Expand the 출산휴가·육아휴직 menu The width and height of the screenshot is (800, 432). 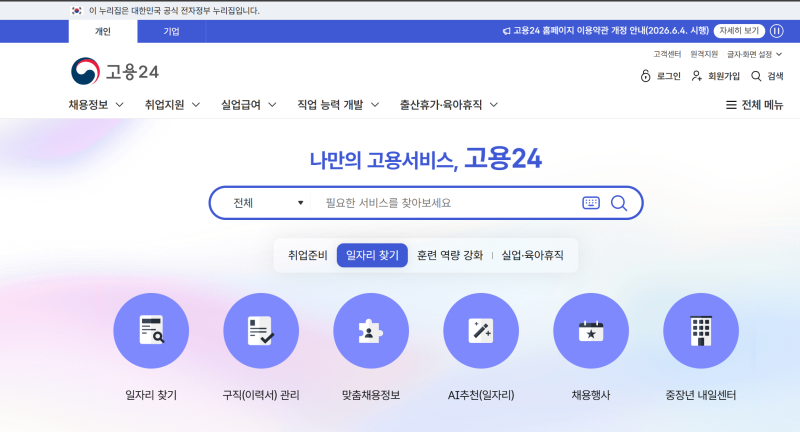(449, 105)
